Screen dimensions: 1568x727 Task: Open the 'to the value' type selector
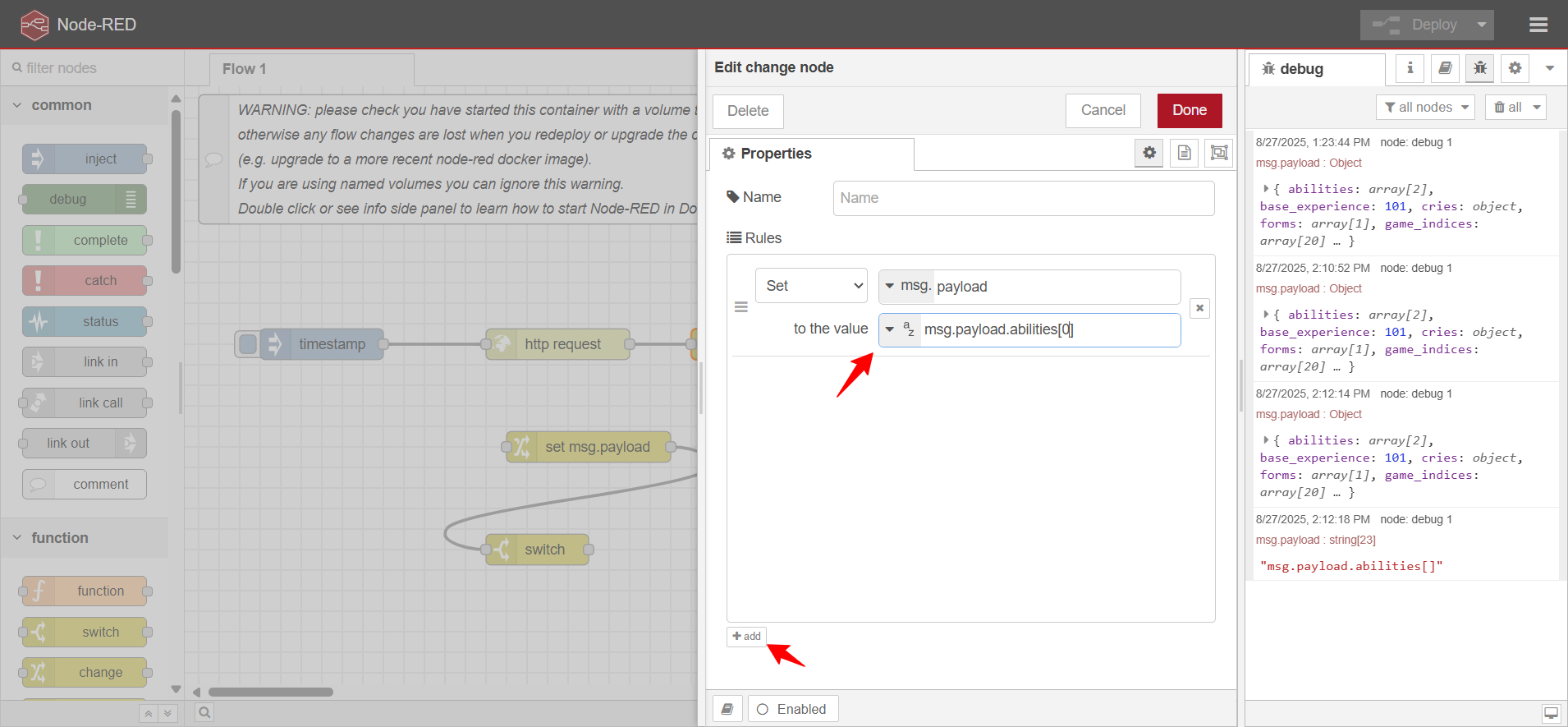click(900, 329)
